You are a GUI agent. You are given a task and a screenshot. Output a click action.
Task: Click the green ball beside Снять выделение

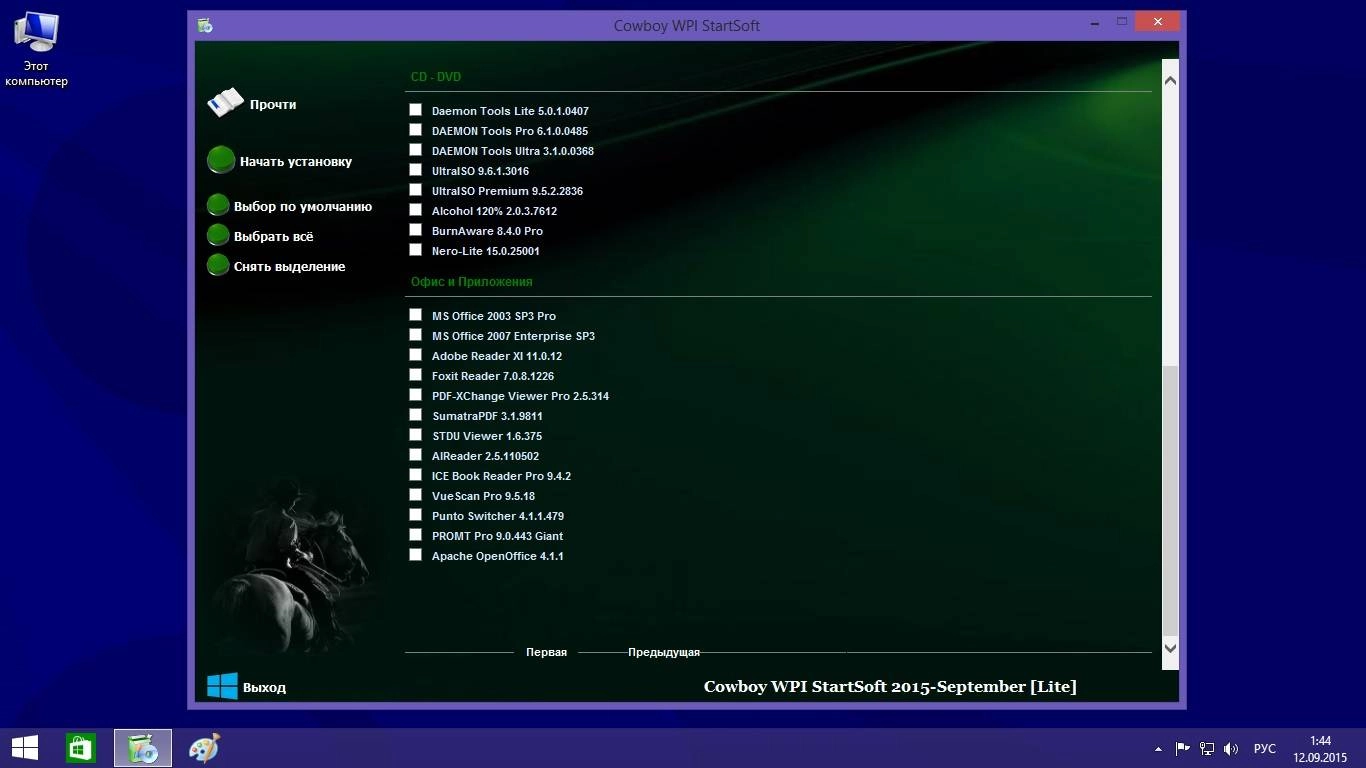tap(218, 265)
